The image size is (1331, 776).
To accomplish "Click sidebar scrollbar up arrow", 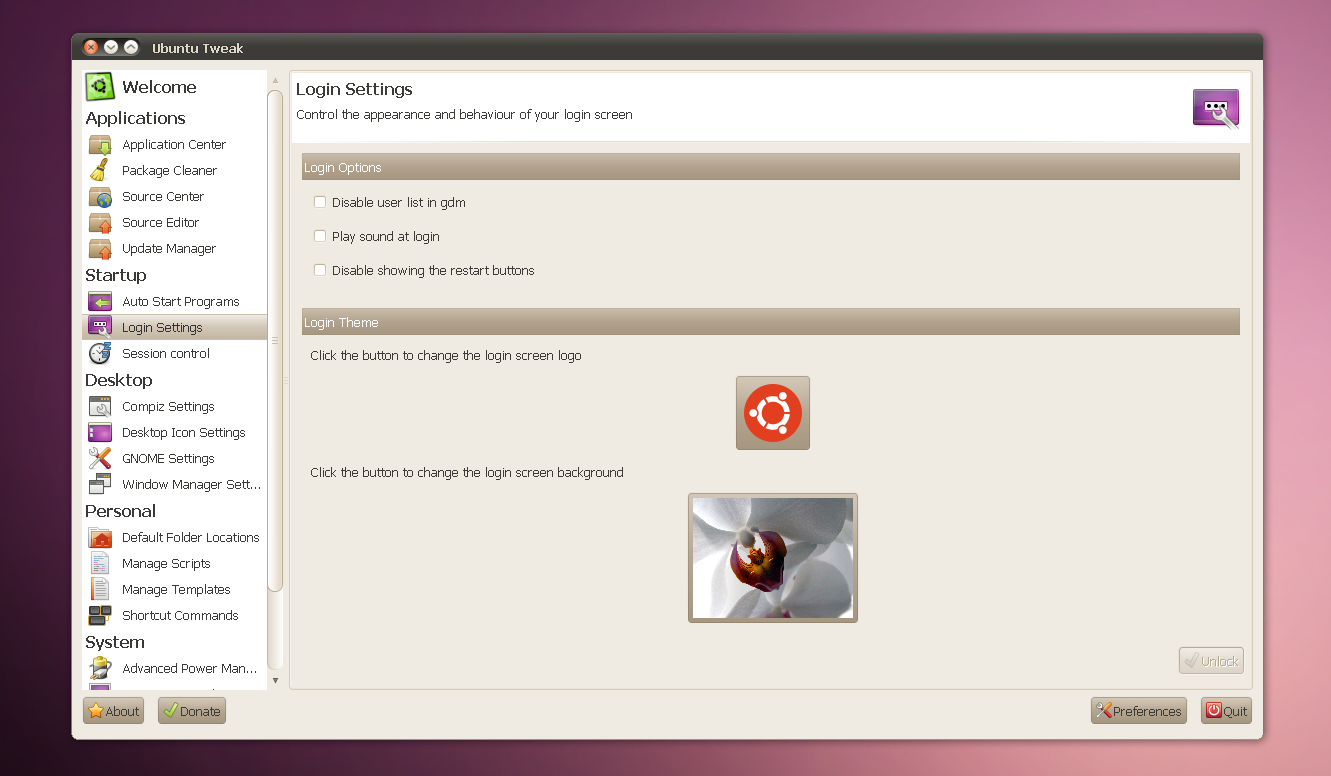I will (275, 80).
